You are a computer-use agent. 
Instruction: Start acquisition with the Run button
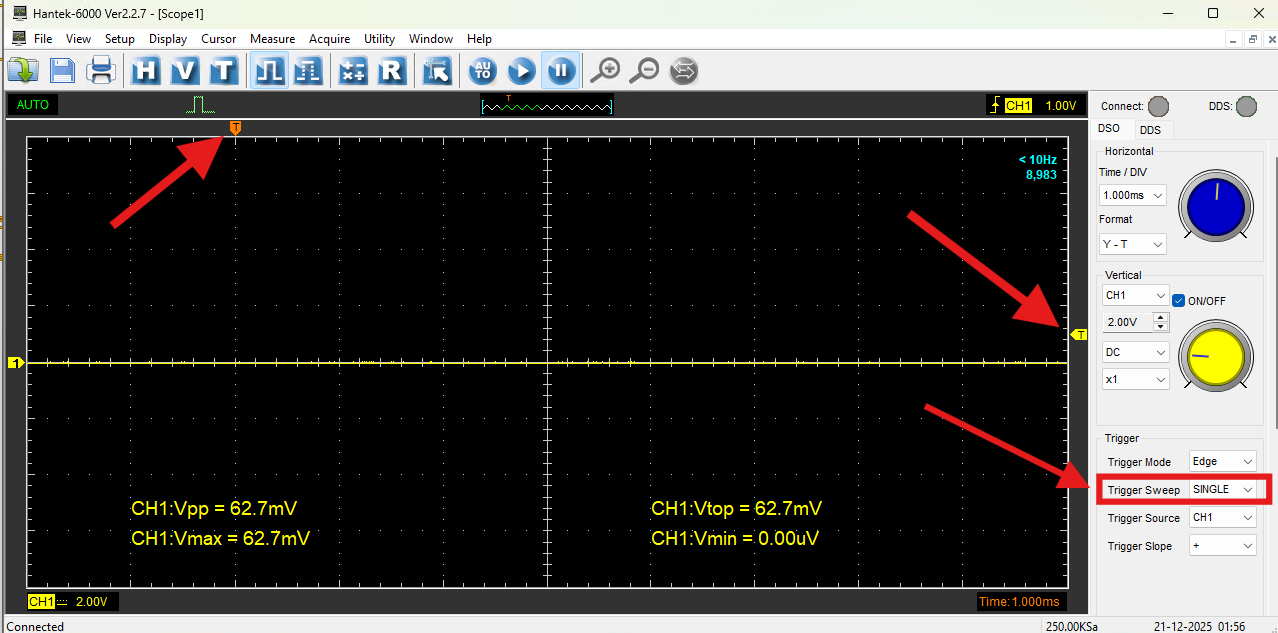click(522, 71)
